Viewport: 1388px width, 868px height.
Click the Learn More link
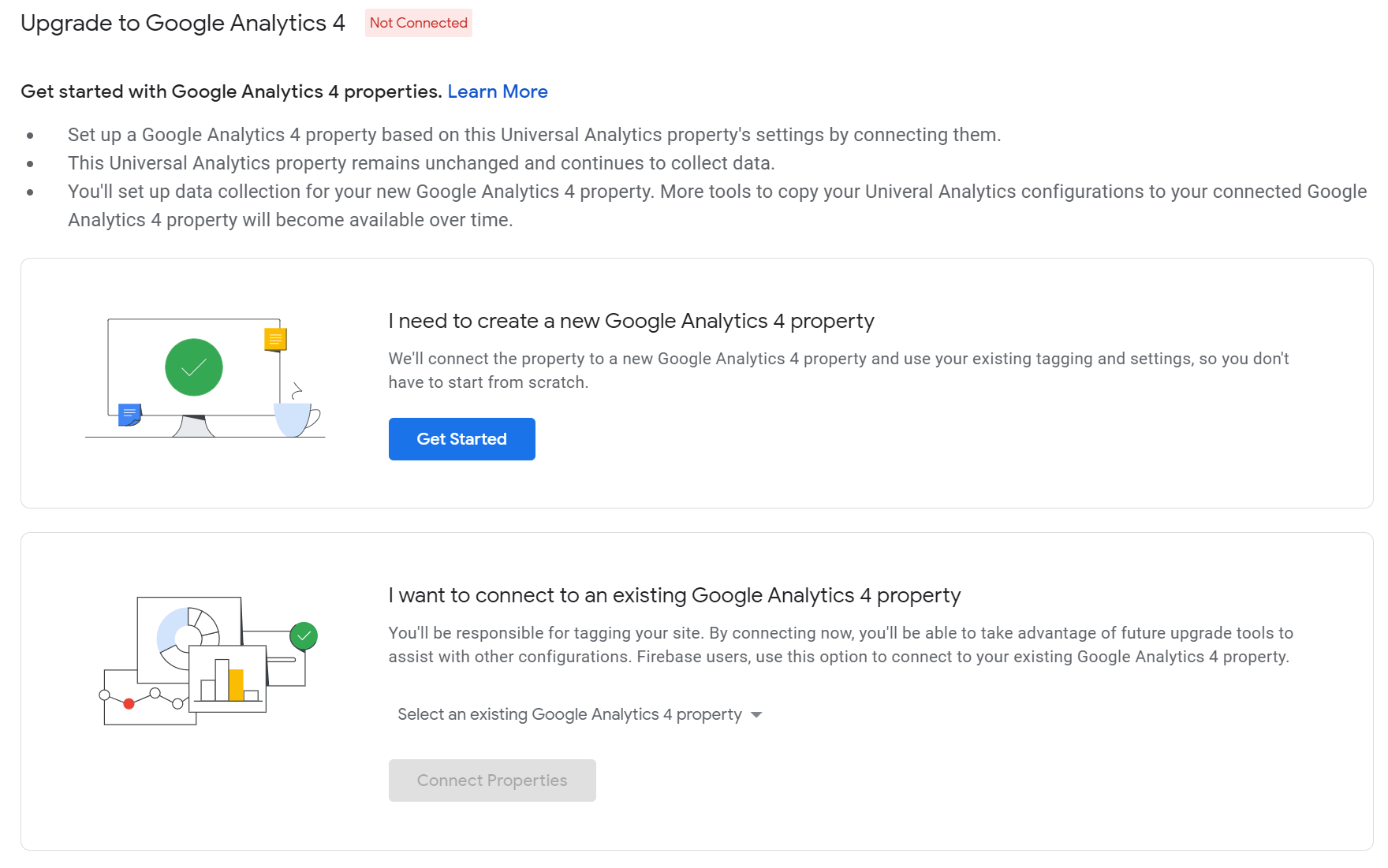(497, 91)
